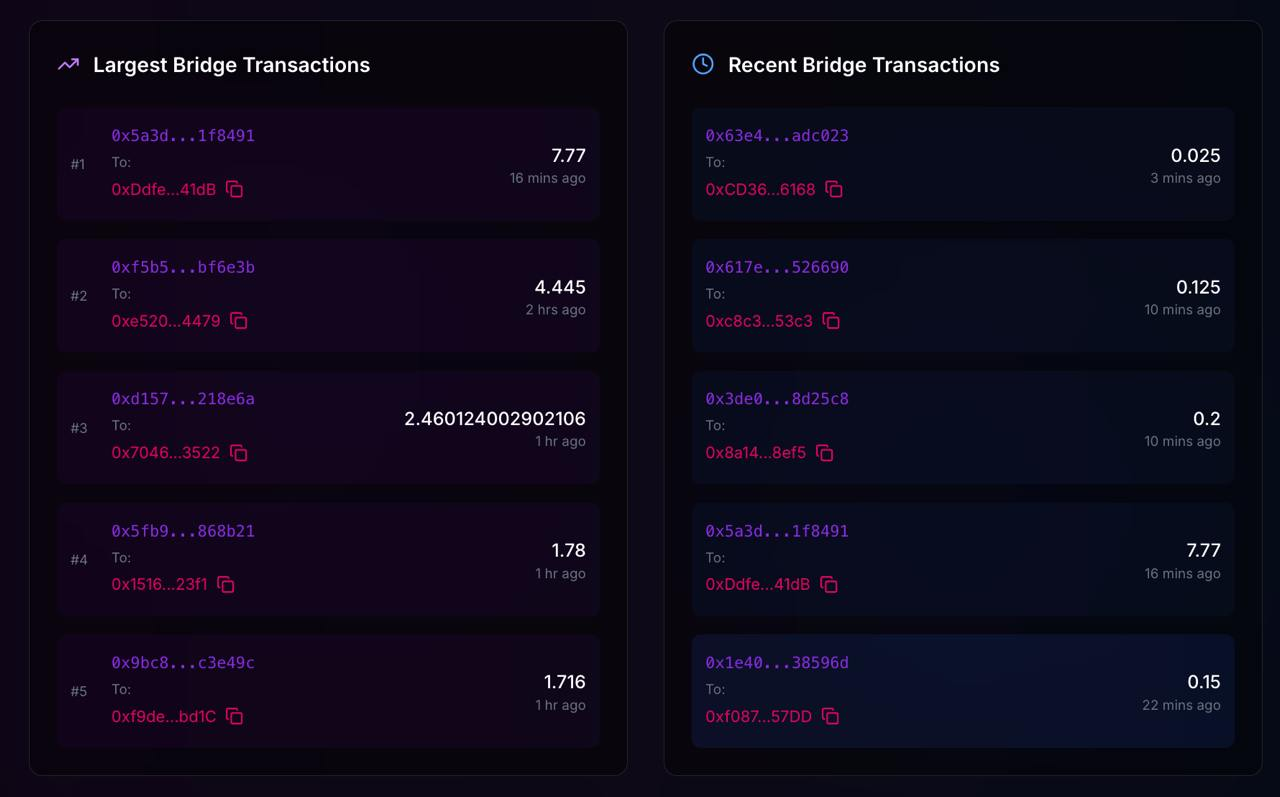Open transaction hash 0x3de0...8d25c8

pyautogui.click(x=777, y=399)
